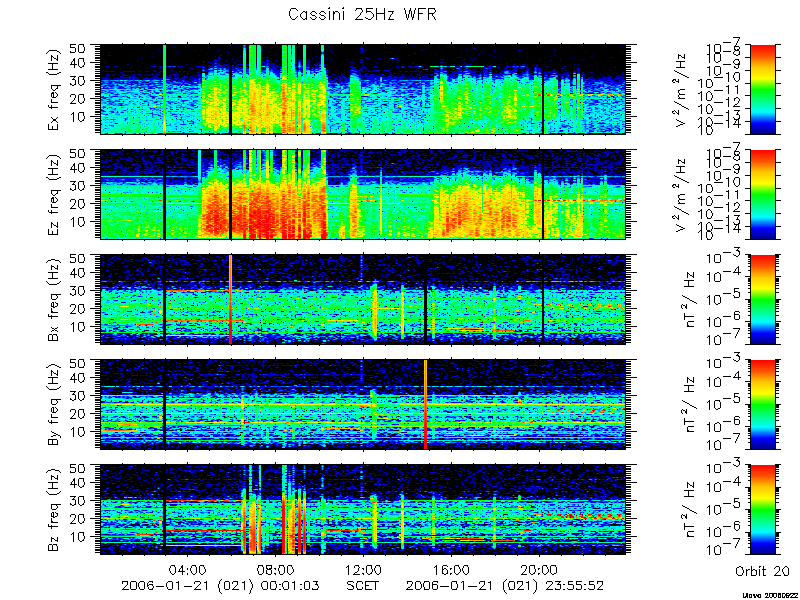
Task: Click the "10⁻⁷" top label on Ex colorbar
Action: (x=724, y=49)
